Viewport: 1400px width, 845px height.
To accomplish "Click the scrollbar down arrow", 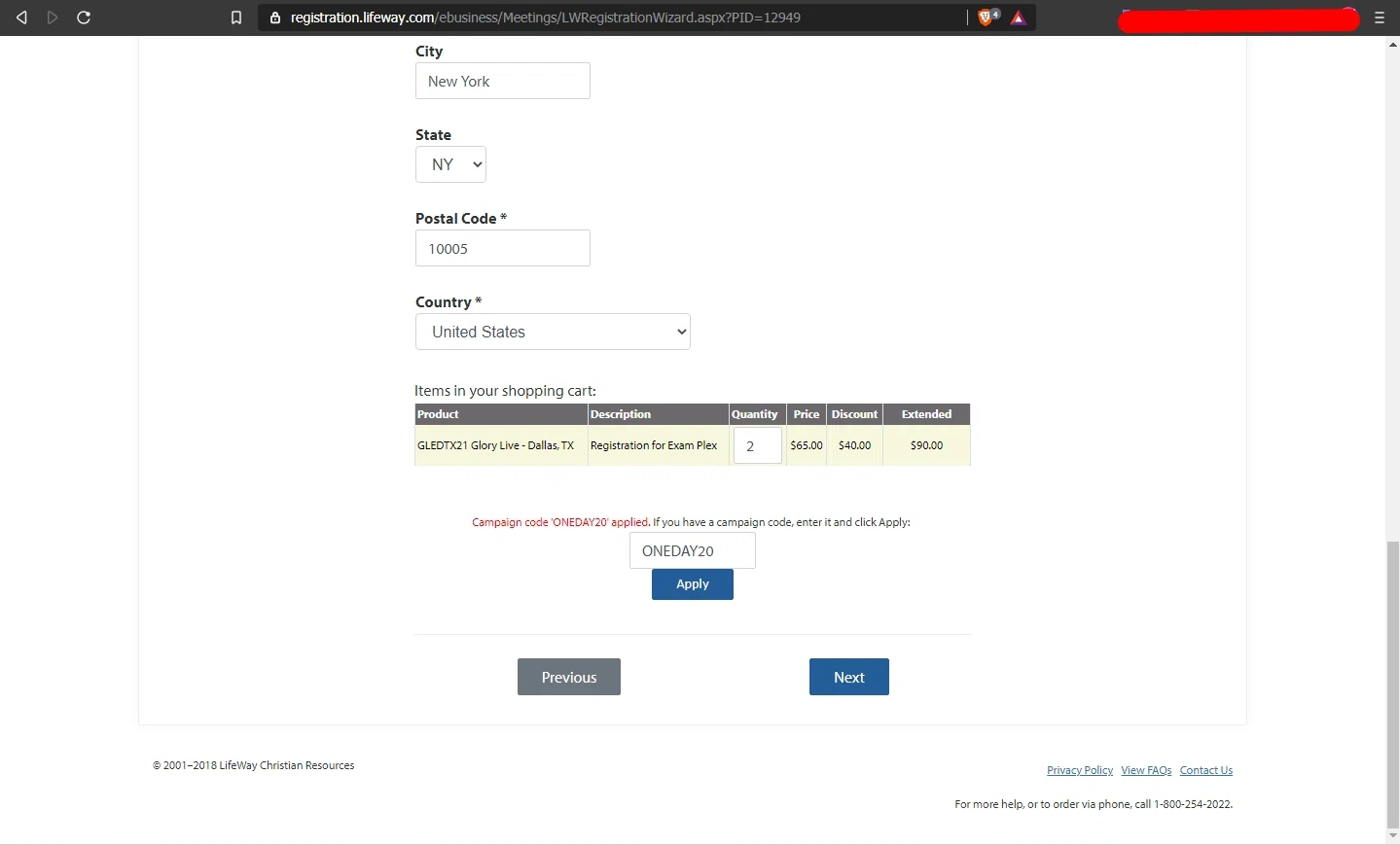I will pyautogui.click(x=1392, y=835).
